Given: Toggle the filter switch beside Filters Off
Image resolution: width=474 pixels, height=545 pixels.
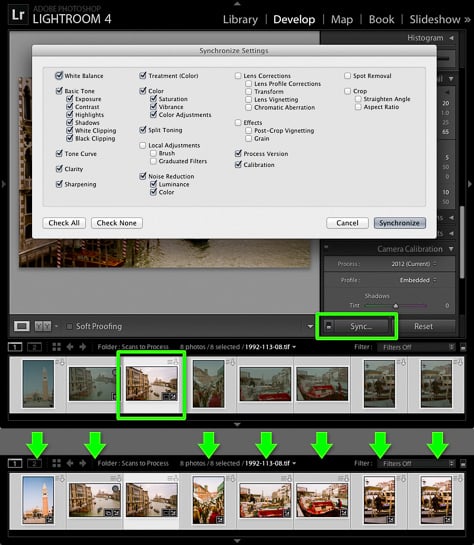Looking at the screenshot, I should pyautogui.click(x=463, y=347).
